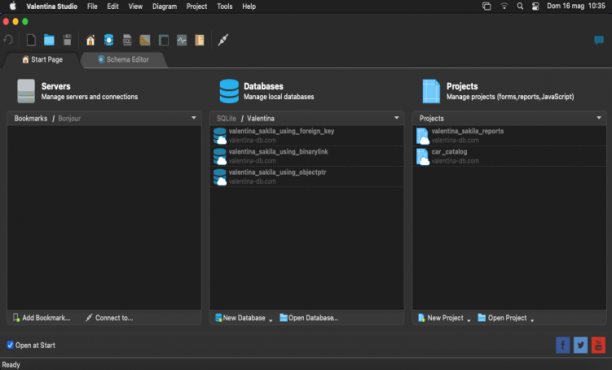The height and width of the screenshot is (370, 612).
Task: Open the Open Project dropdown arrow
Action: (532, 320)
